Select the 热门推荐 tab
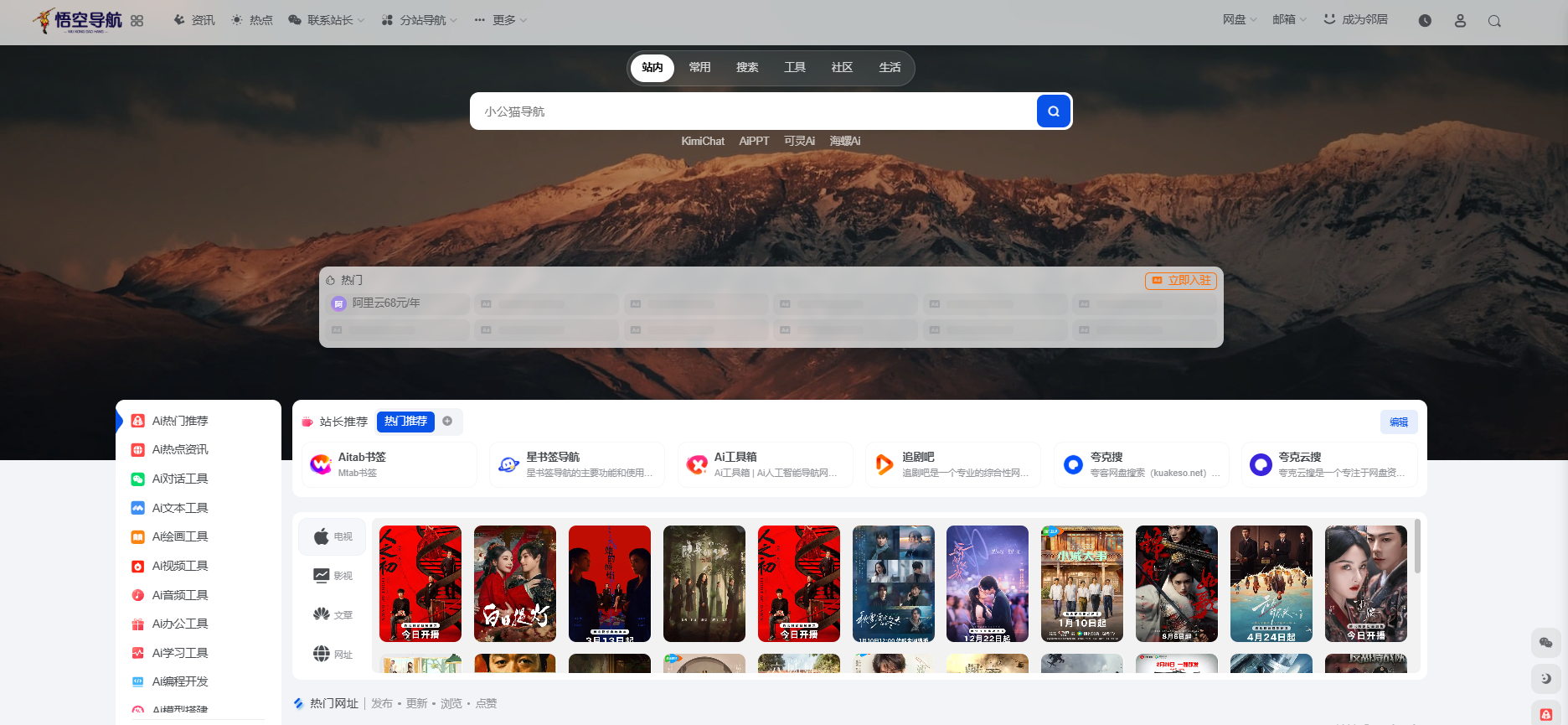The height and width of the screenshot is (725, 1568). pos(405,422)
